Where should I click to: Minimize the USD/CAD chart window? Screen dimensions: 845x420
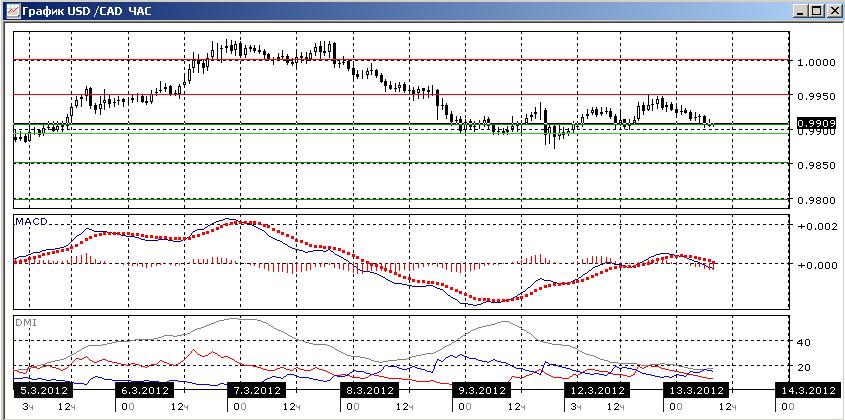tap(800, 10)
